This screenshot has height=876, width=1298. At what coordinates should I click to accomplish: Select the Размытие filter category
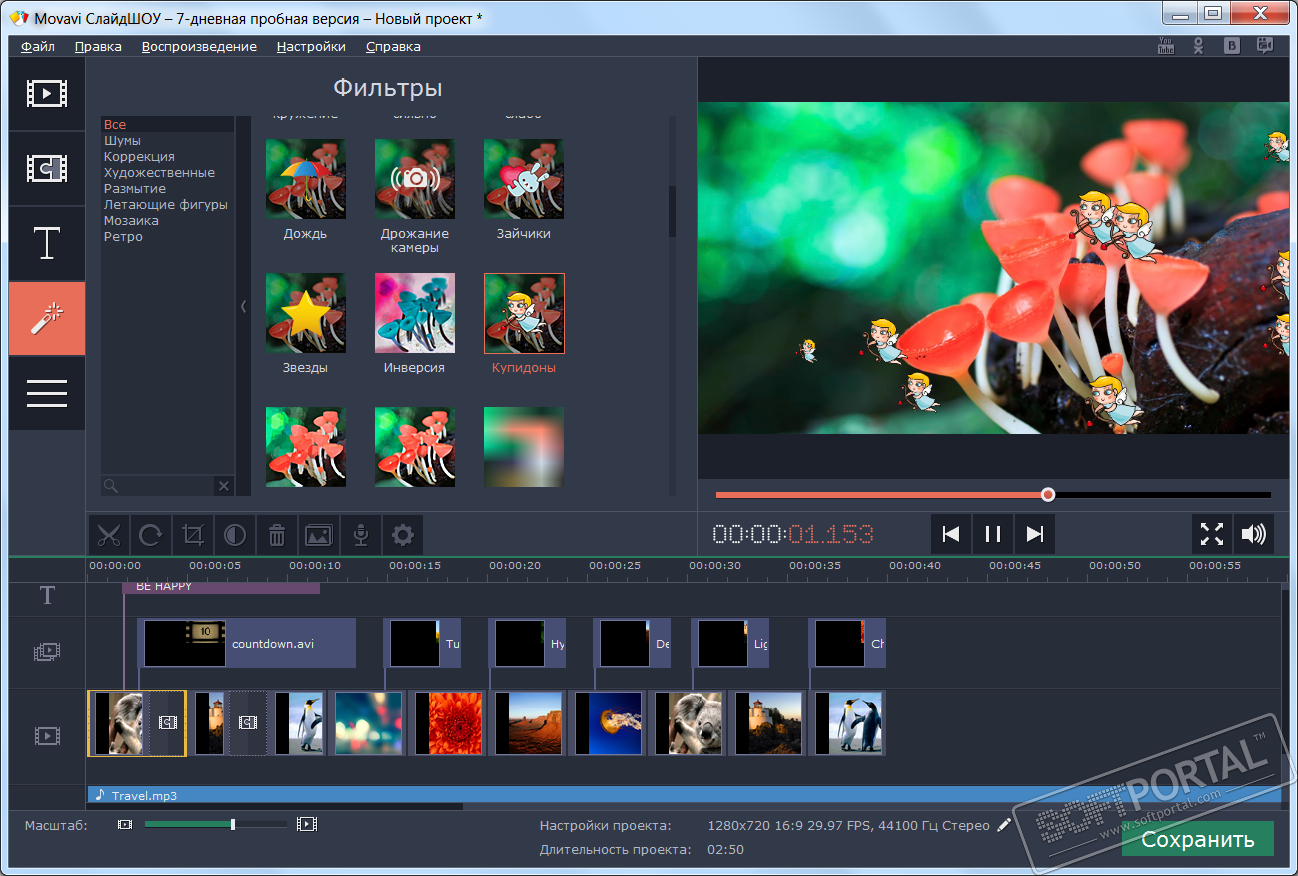click(168, 189)
